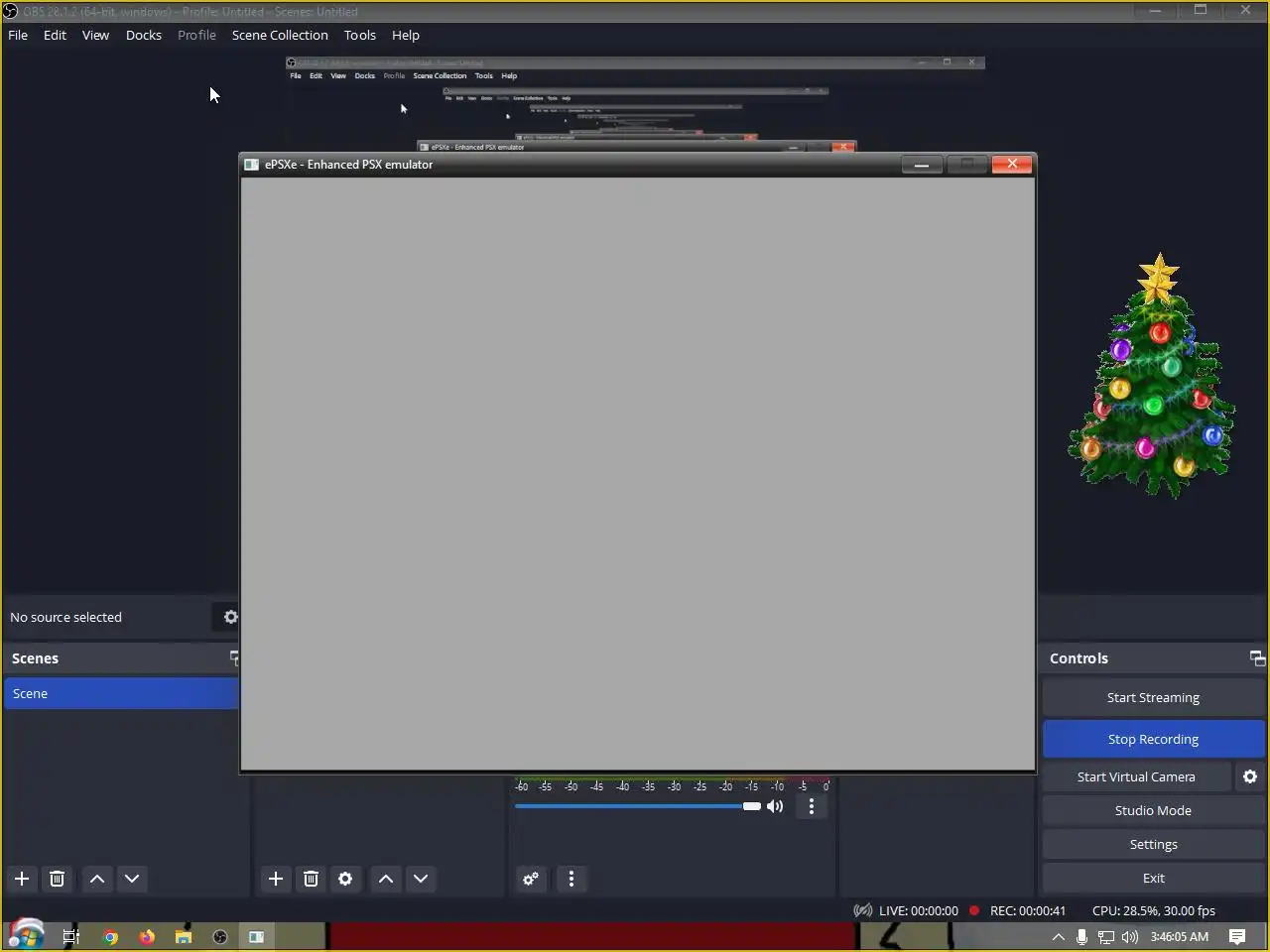Float the Scenes dock panel
The image size is (1270, 952).
click(x=234, y=657)
